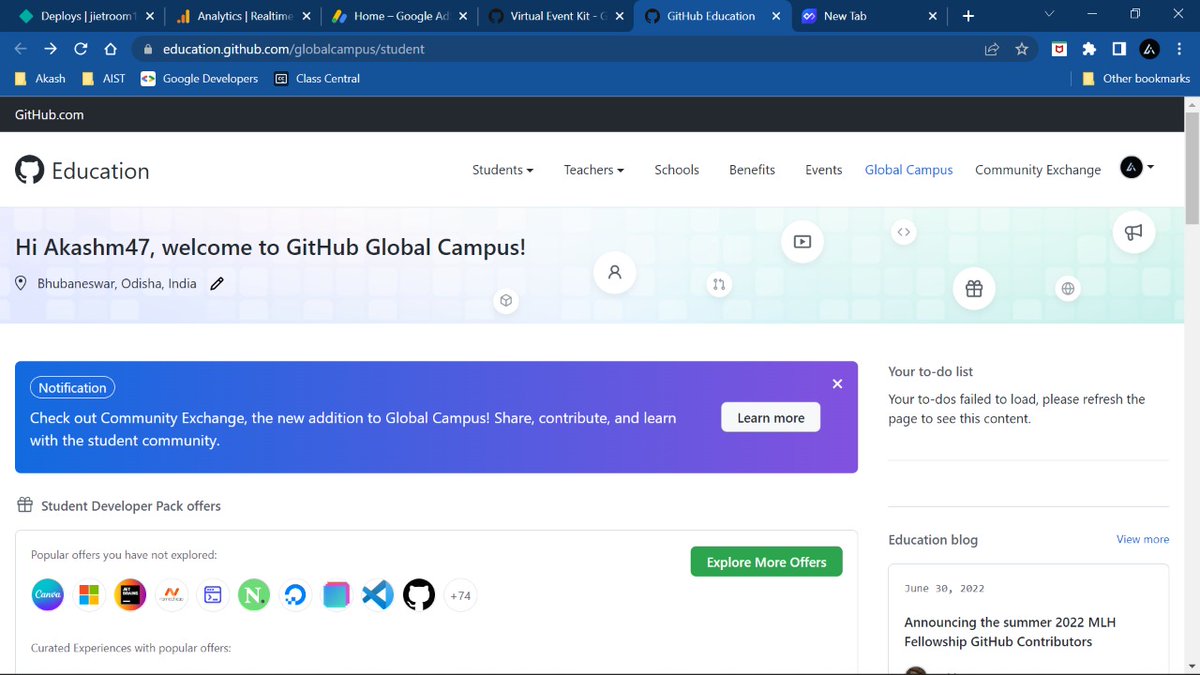Viewport: 1200px width, 675px height.
Task: Click the gift icon beside Student Developer Pack offers
Action: (25, 505)
